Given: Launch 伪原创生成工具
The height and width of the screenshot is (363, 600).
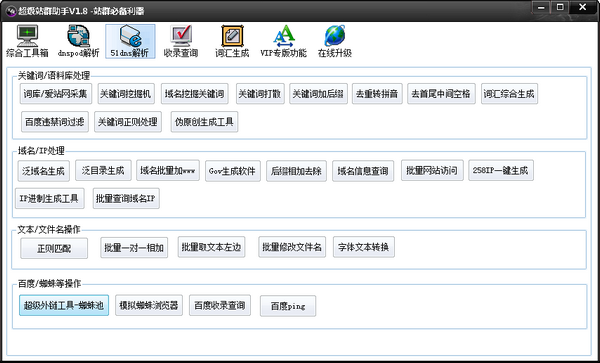Looking at the screenshot, I should 204,122.
